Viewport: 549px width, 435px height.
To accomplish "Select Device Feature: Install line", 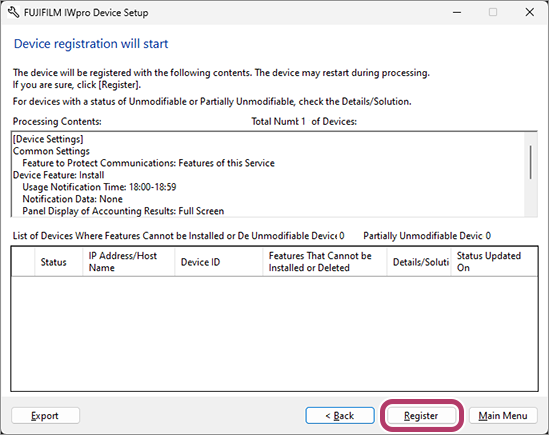I will pyautogui.click(x=58, y=175).
